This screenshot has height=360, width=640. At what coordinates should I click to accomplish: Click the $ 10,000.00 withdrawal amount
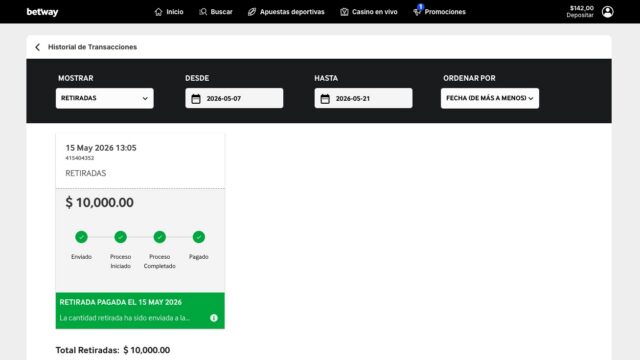click(x=100, y=202)
